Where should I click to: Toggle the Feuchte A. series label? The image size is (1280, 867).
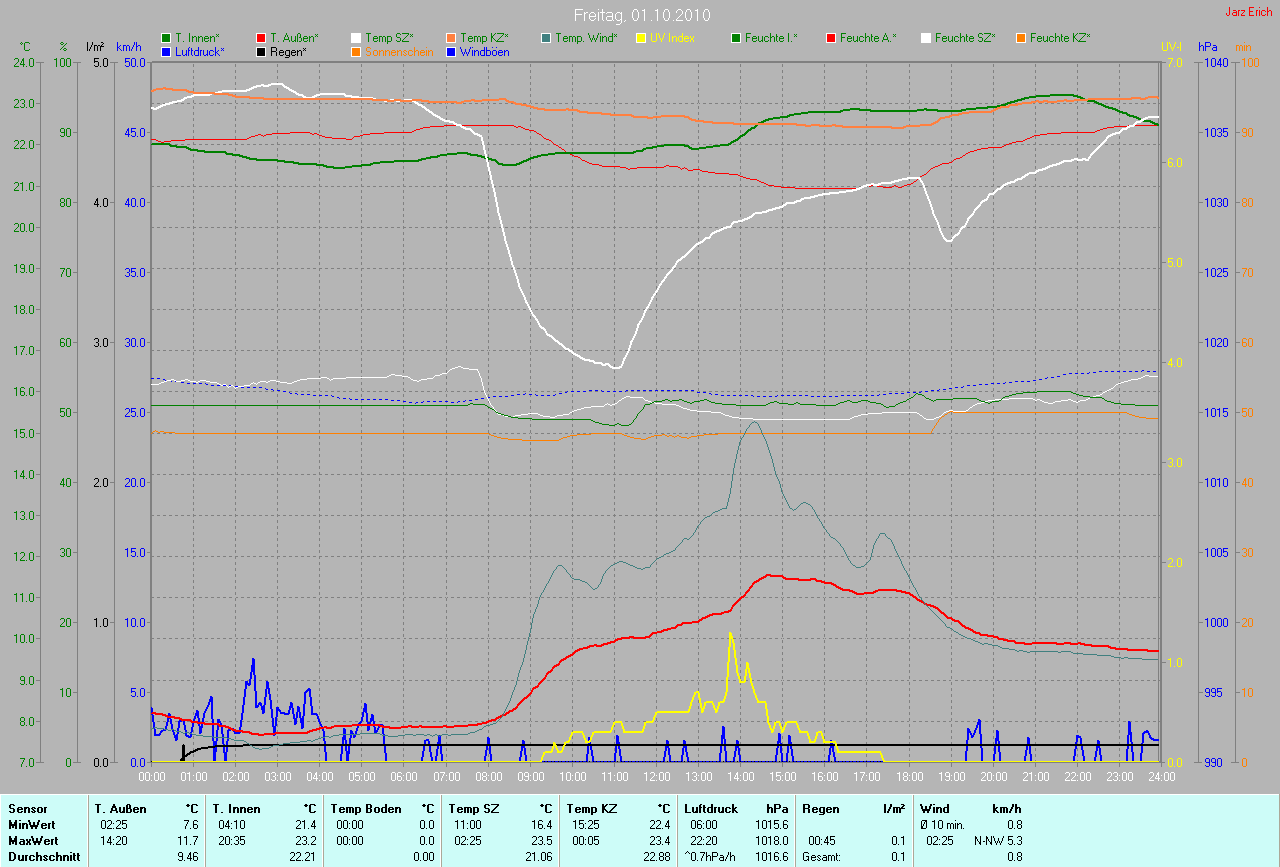click(867, 38)
